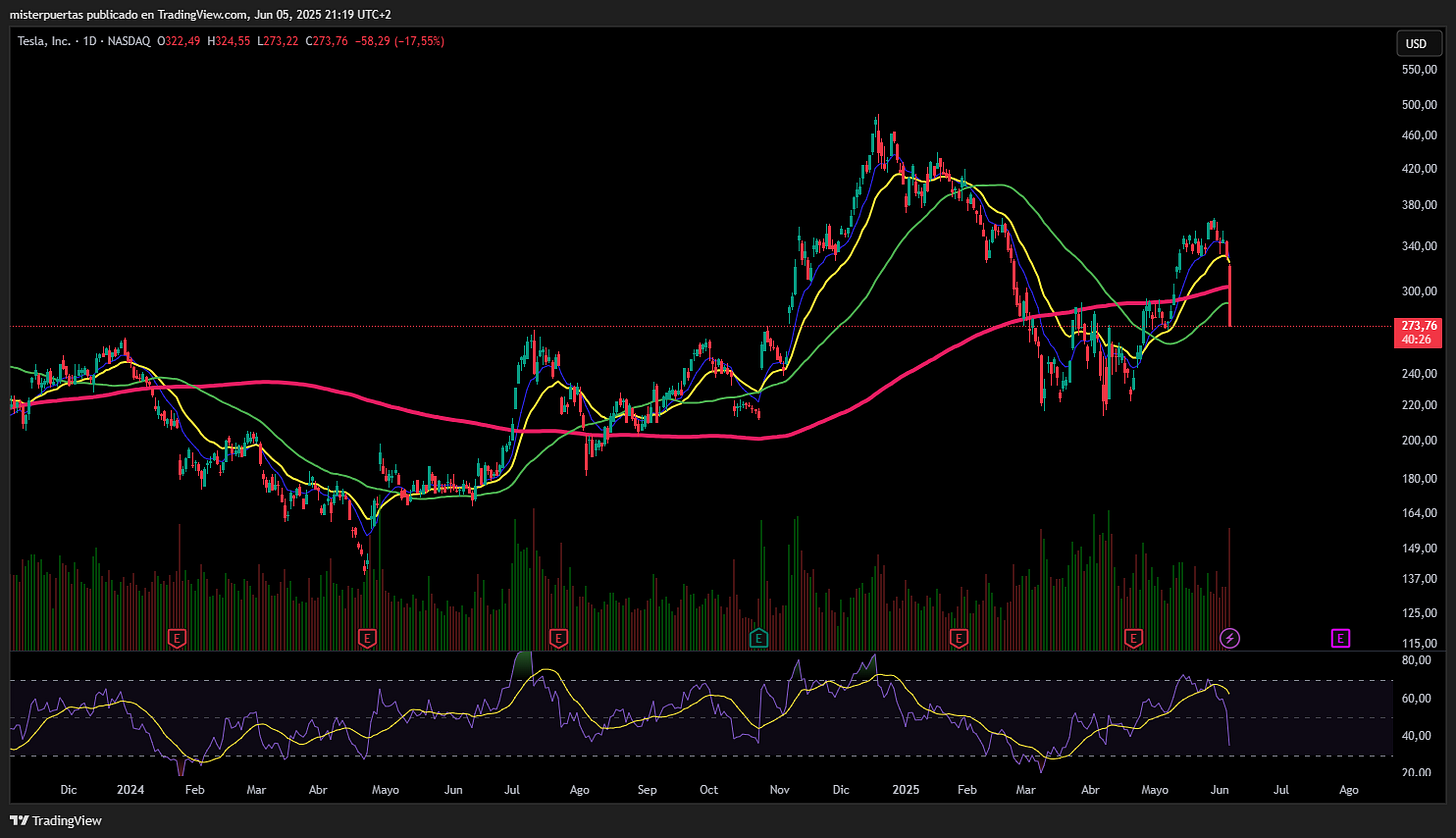
Task: Open the red earnings marker from late January 2025
Action: click(x=959, y=637)
